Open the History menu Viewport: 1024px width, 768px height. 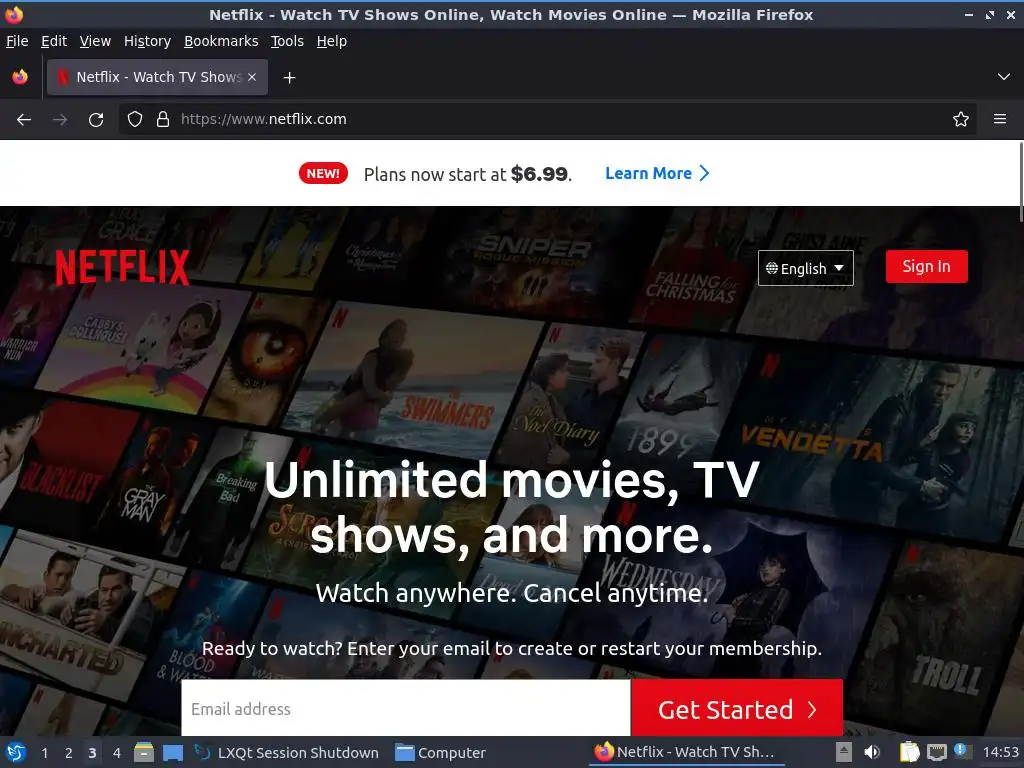(148, 41)
